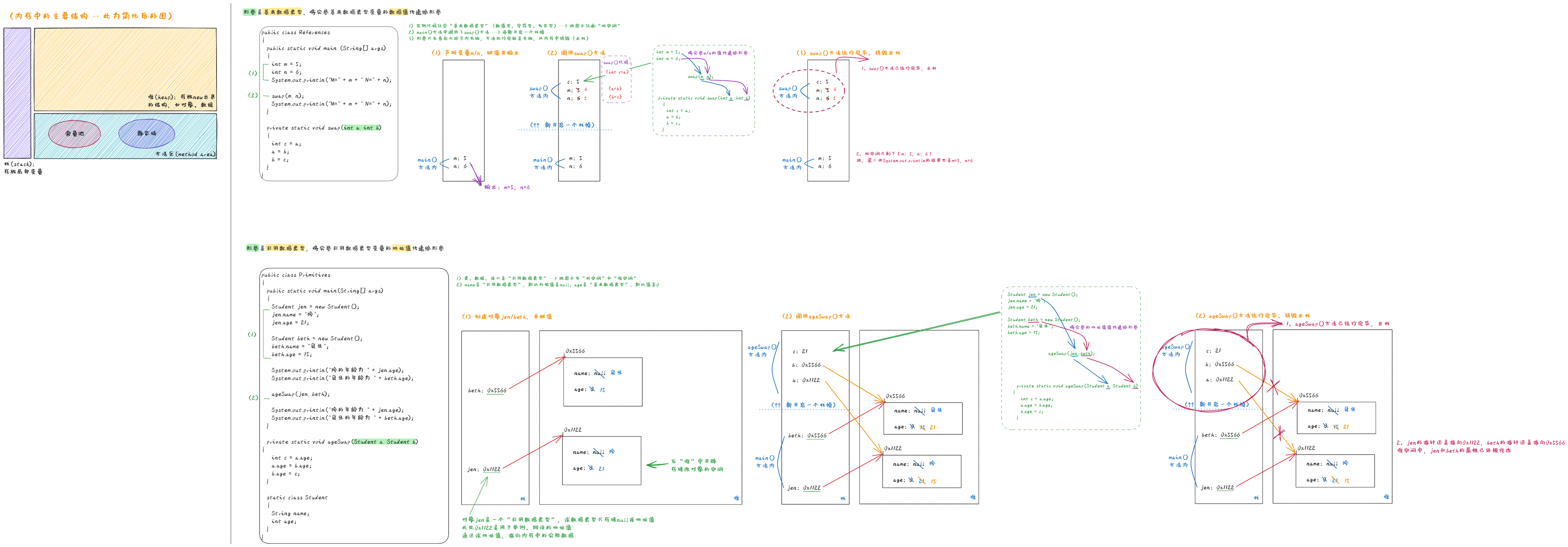Click heading (3) swap()方法运行完毕、销毁出栈
This screenshot has height=547, width=1568.
click(x=848, y=53)
